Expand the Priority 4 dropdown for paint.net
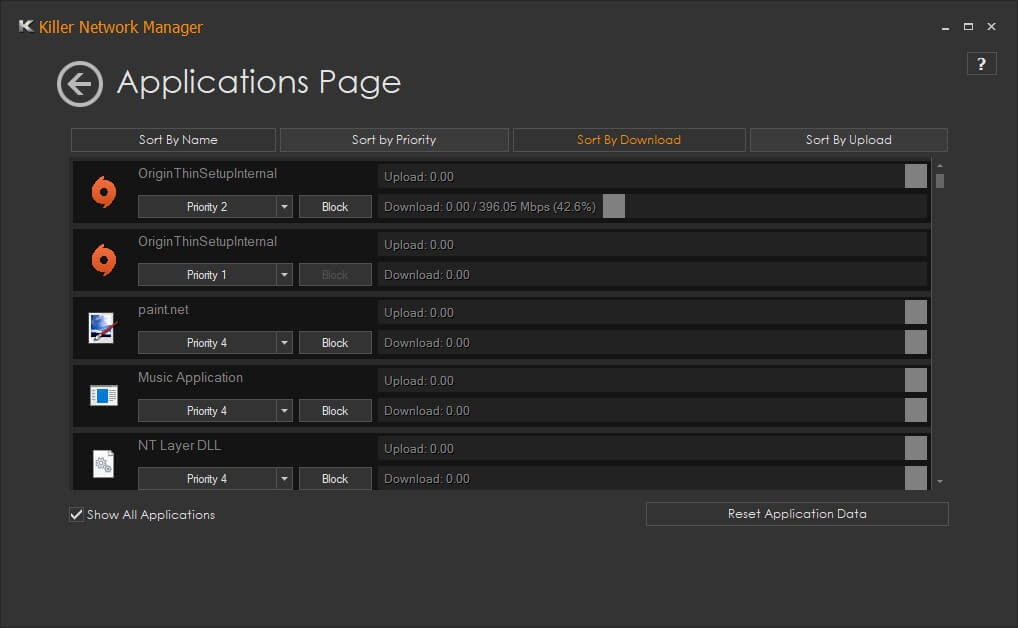 (284, 343)
